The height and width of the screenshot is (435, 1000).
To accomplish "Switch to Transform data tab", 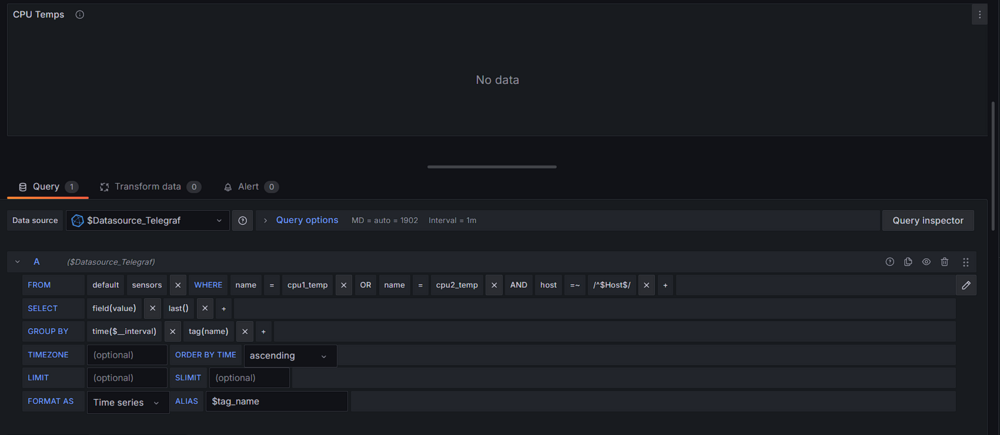I will click(150, 187).
